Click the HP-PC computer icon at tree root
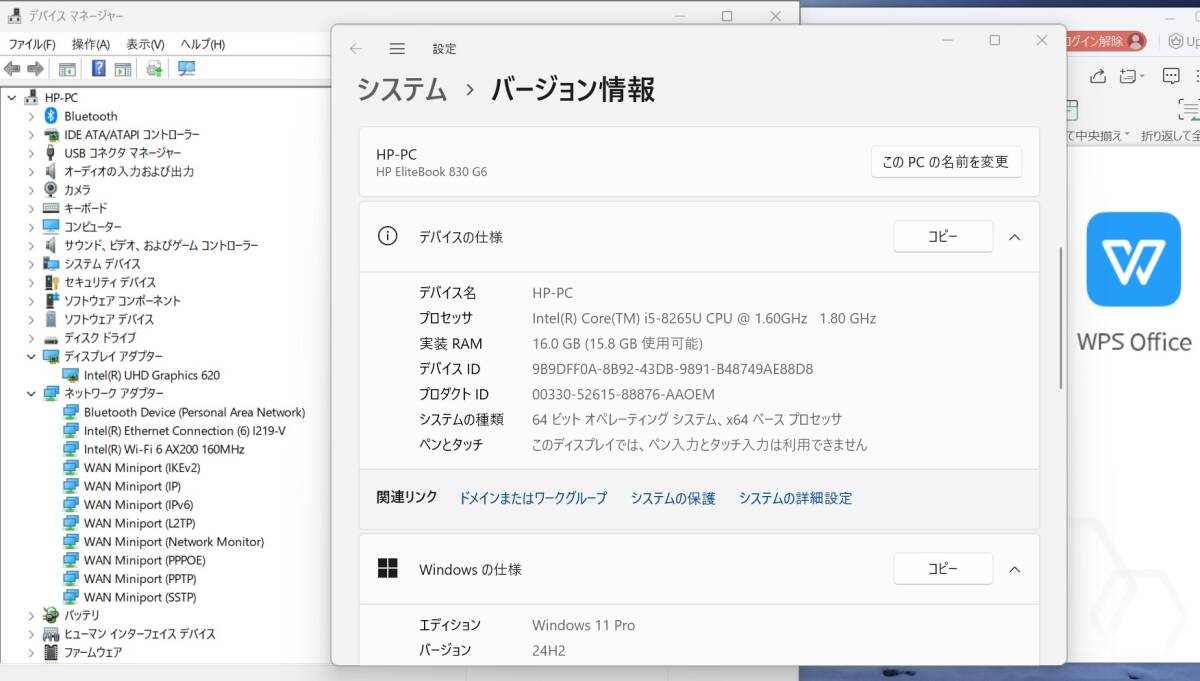 tap(31, 97)
